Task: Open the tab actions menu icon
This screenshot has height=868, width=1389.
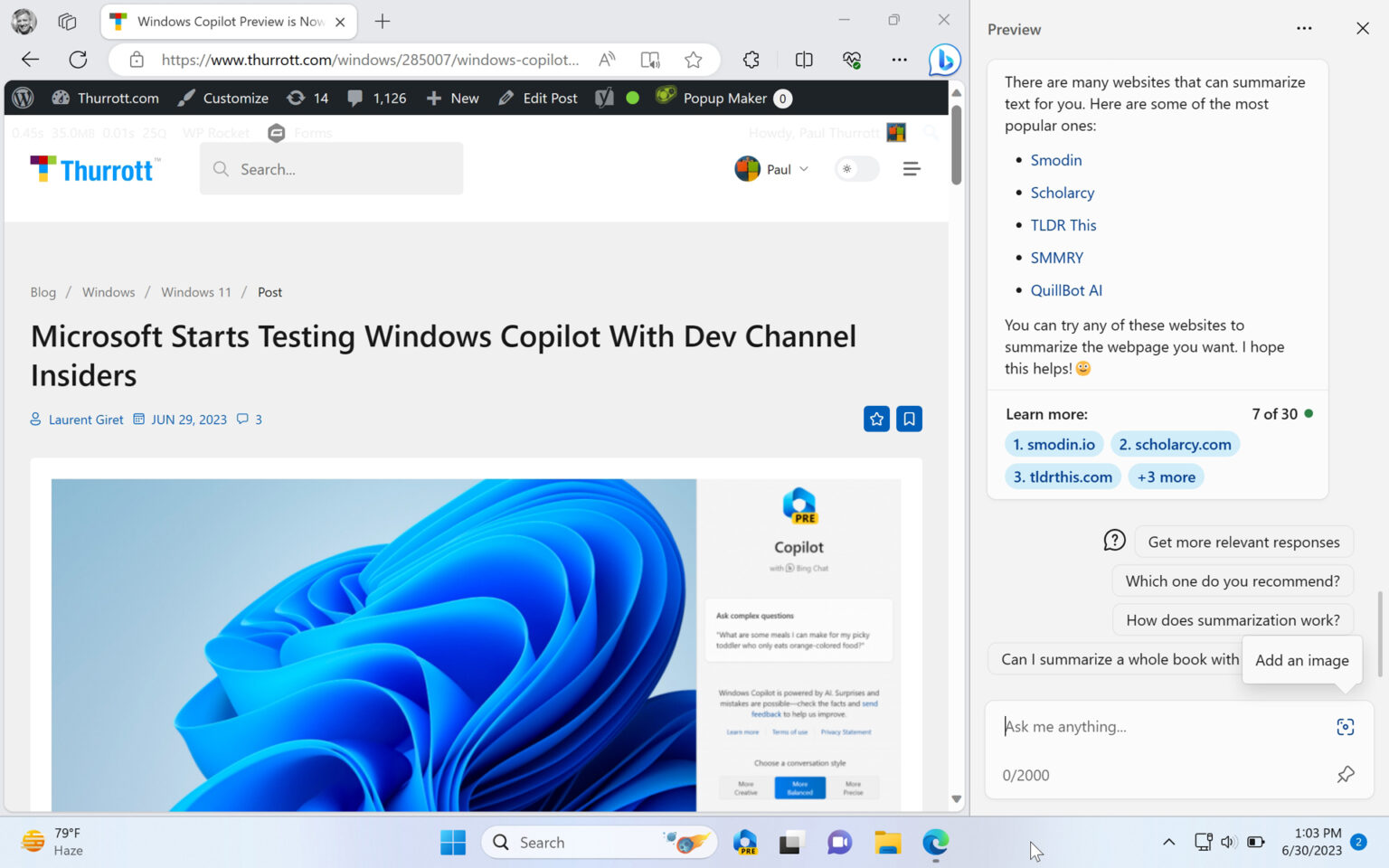Action: coord(67,21)
